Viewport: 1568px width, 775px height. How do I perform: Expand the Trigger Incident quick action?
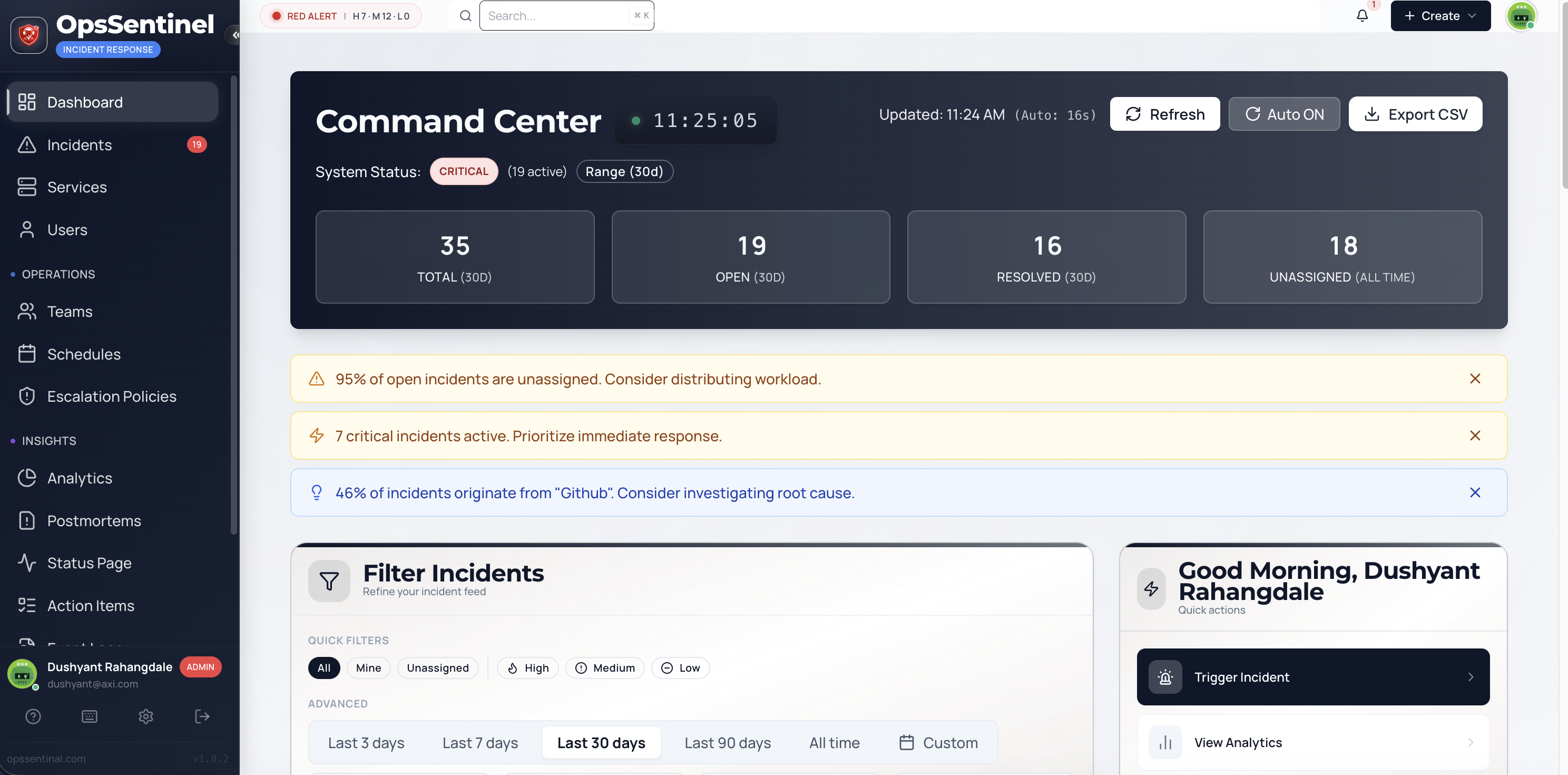[1313, 677]
